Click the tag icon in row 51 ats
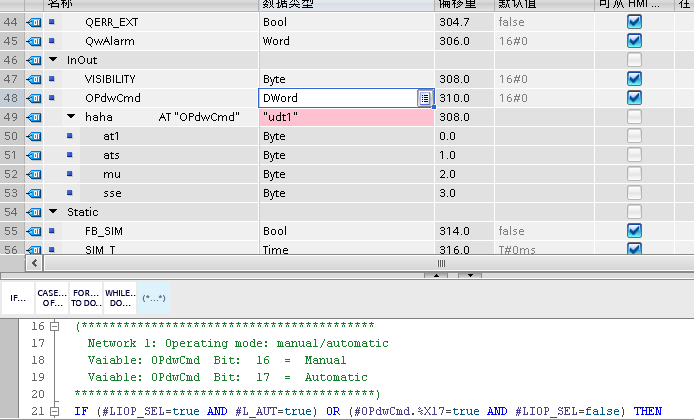Viewport: 694px width, 420px height. 34,155
